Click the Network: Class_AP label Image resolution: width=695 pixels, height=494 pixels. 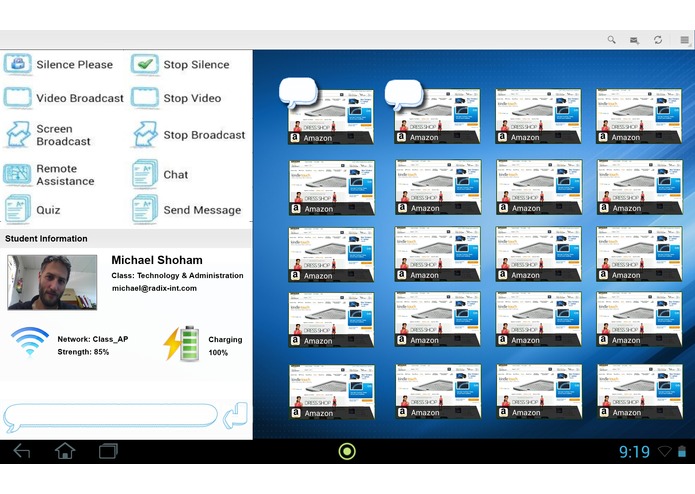[93, 339]
